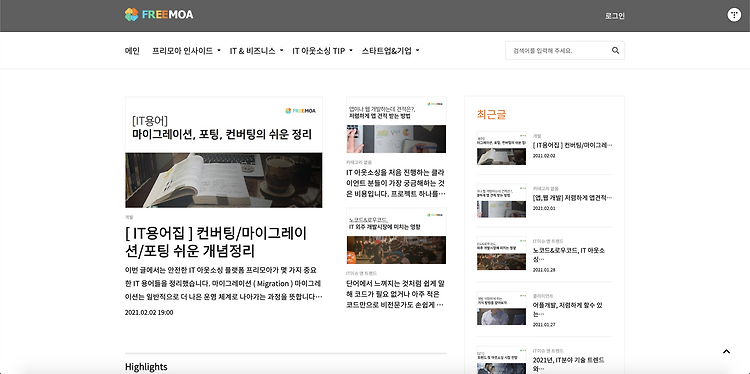Click the scroll-to-top arrow icon
750x374 pixels.
coord(726,352)
